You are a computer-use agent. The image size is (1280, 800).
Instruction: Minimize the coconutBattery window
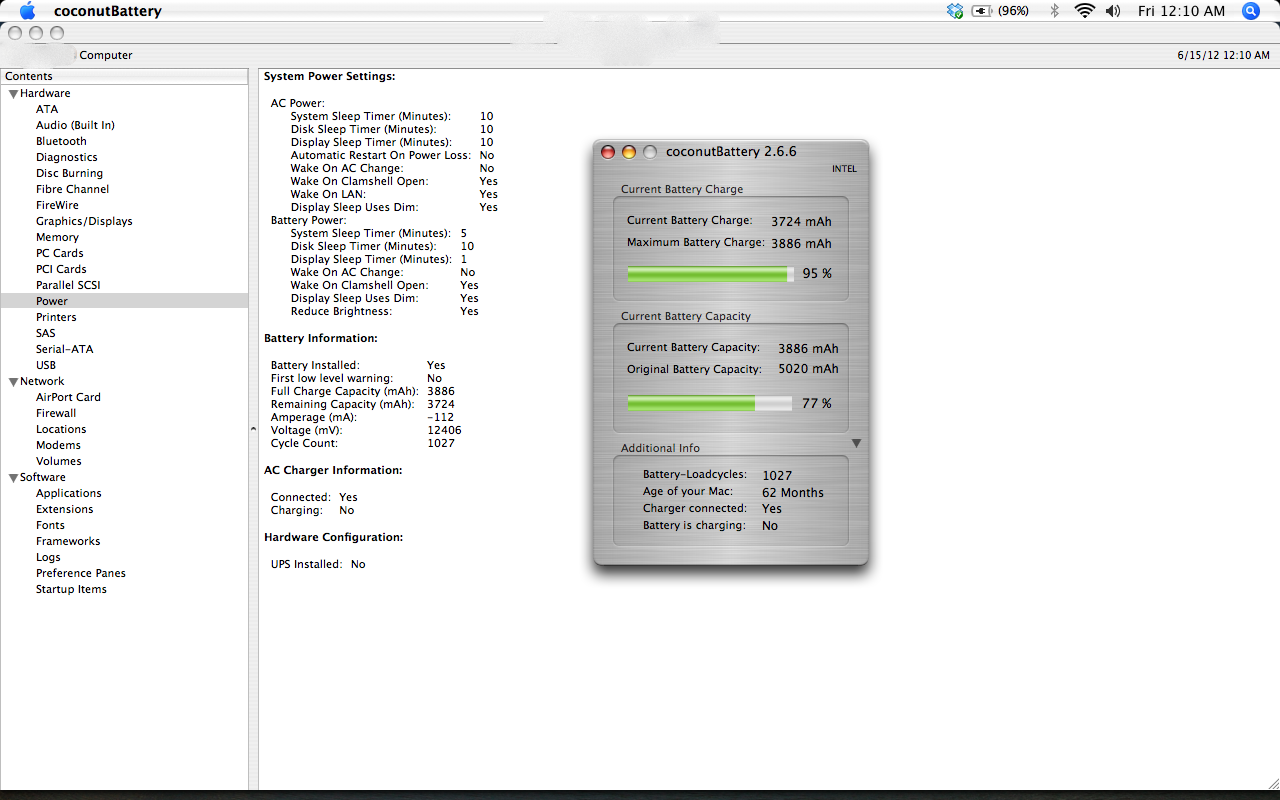(629, 152)
